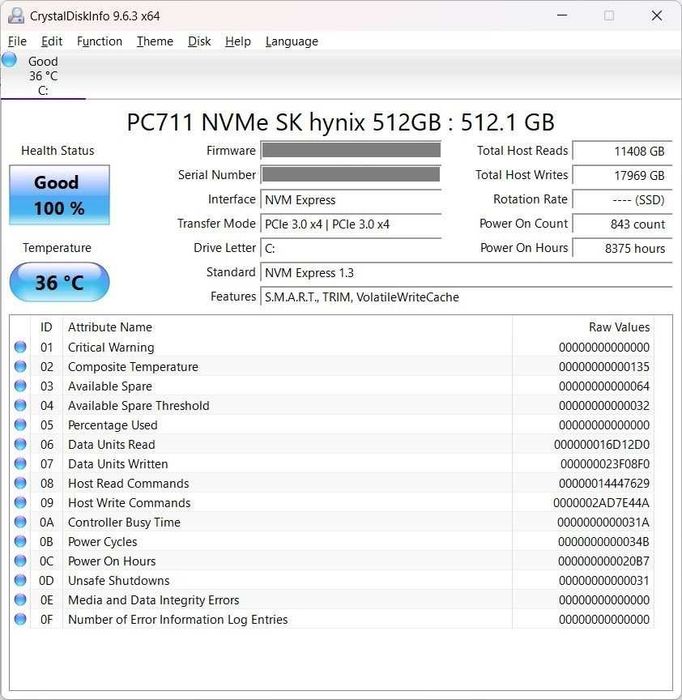
Task: Open the Disk menu
Action: tap(199, 42)
